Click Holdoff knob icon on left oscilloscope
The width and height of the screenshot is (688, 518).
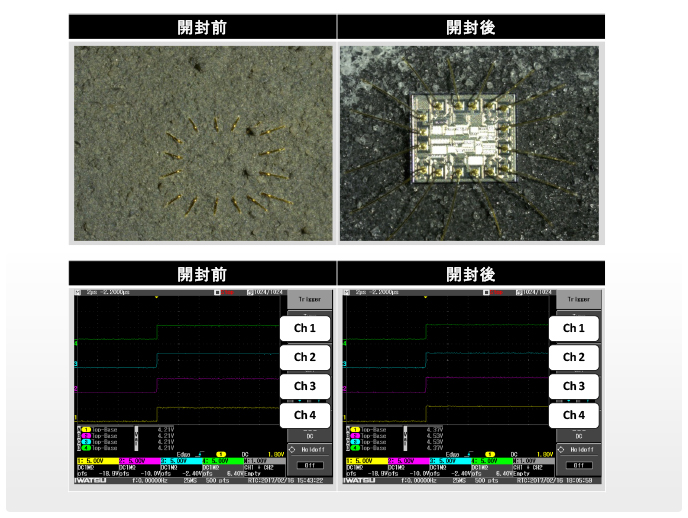(x=292, y=450)
